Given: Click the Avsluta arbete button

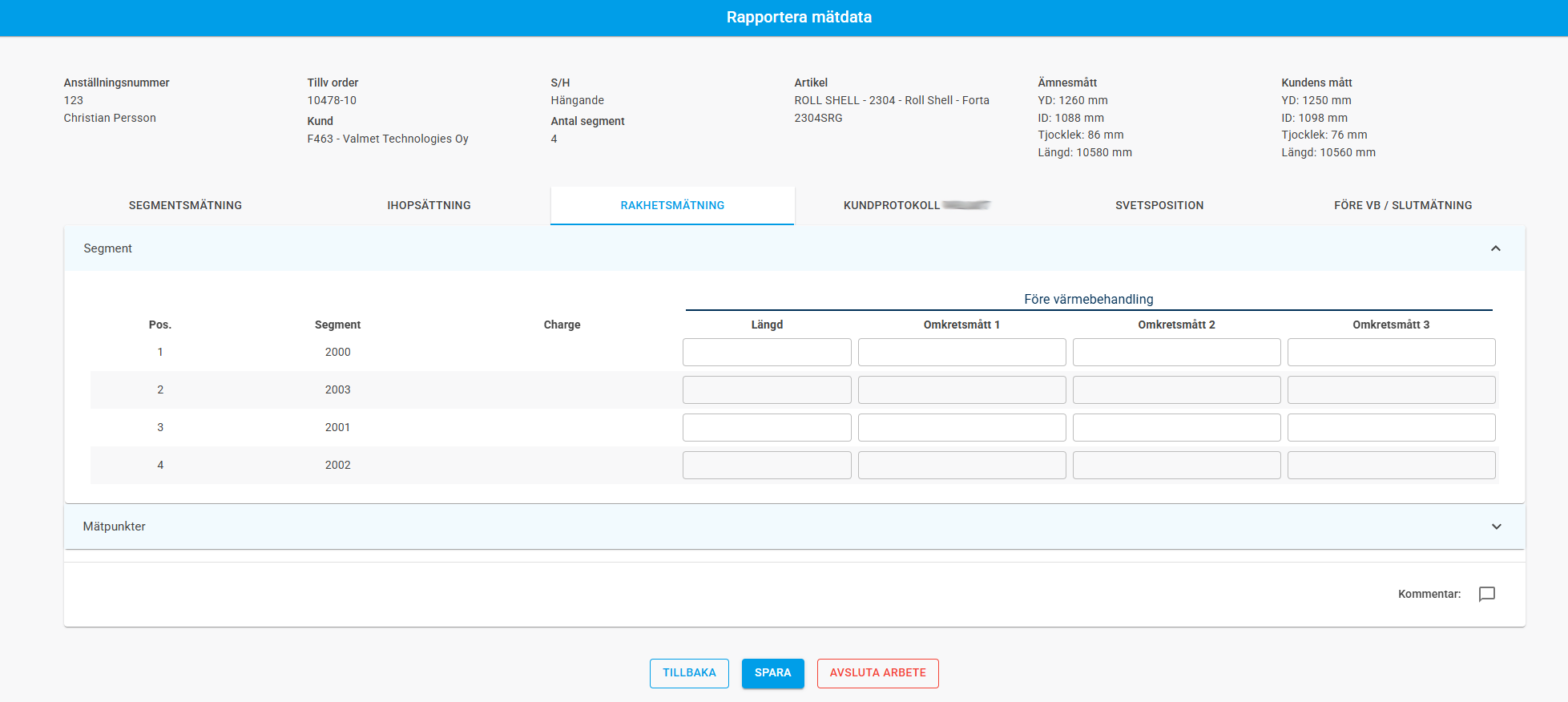Looking at the screenshot, I should click(x=877, y=673).
